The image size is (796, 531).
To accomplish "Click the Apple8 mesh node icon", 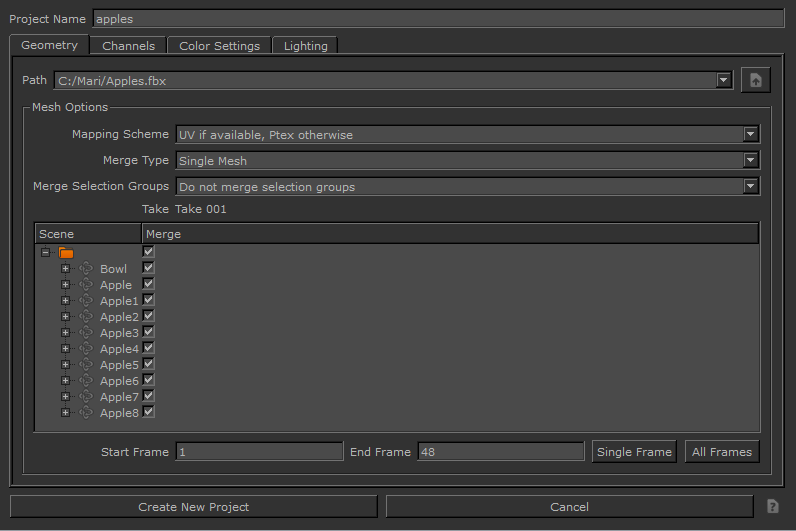I will [x=86, y=413].
